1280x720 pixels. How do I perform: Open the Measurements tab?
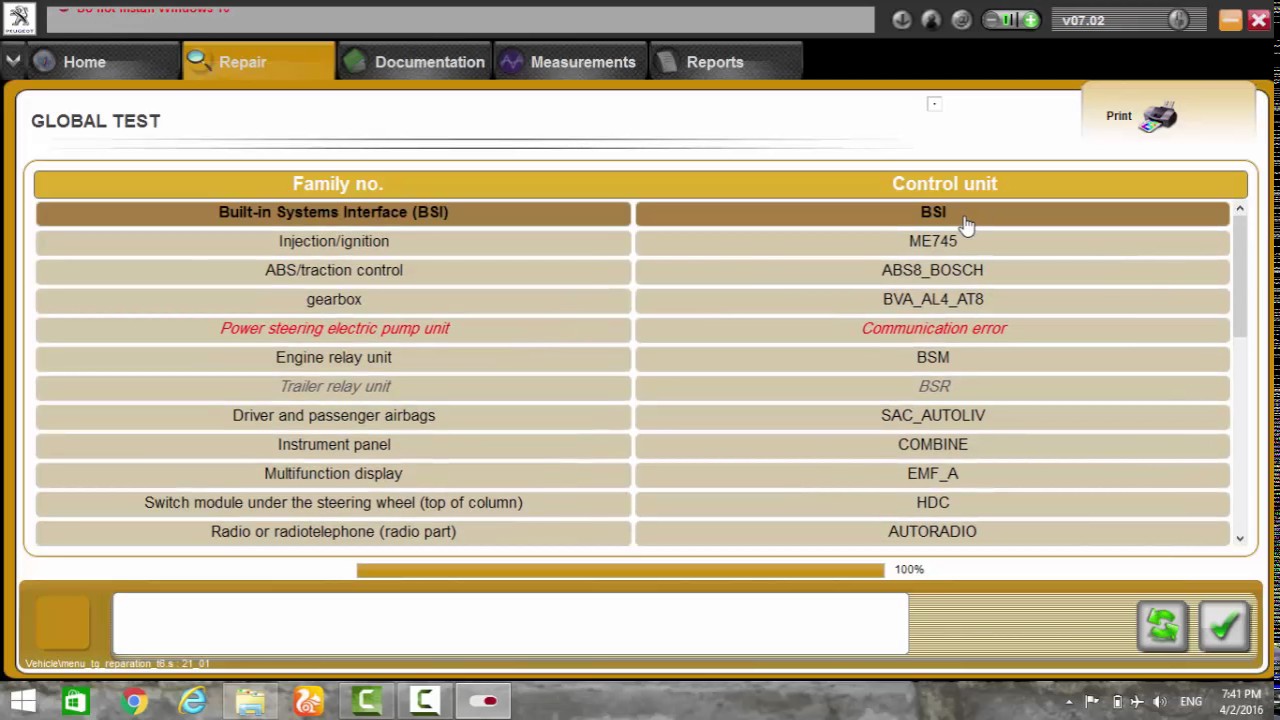[570, 62]
